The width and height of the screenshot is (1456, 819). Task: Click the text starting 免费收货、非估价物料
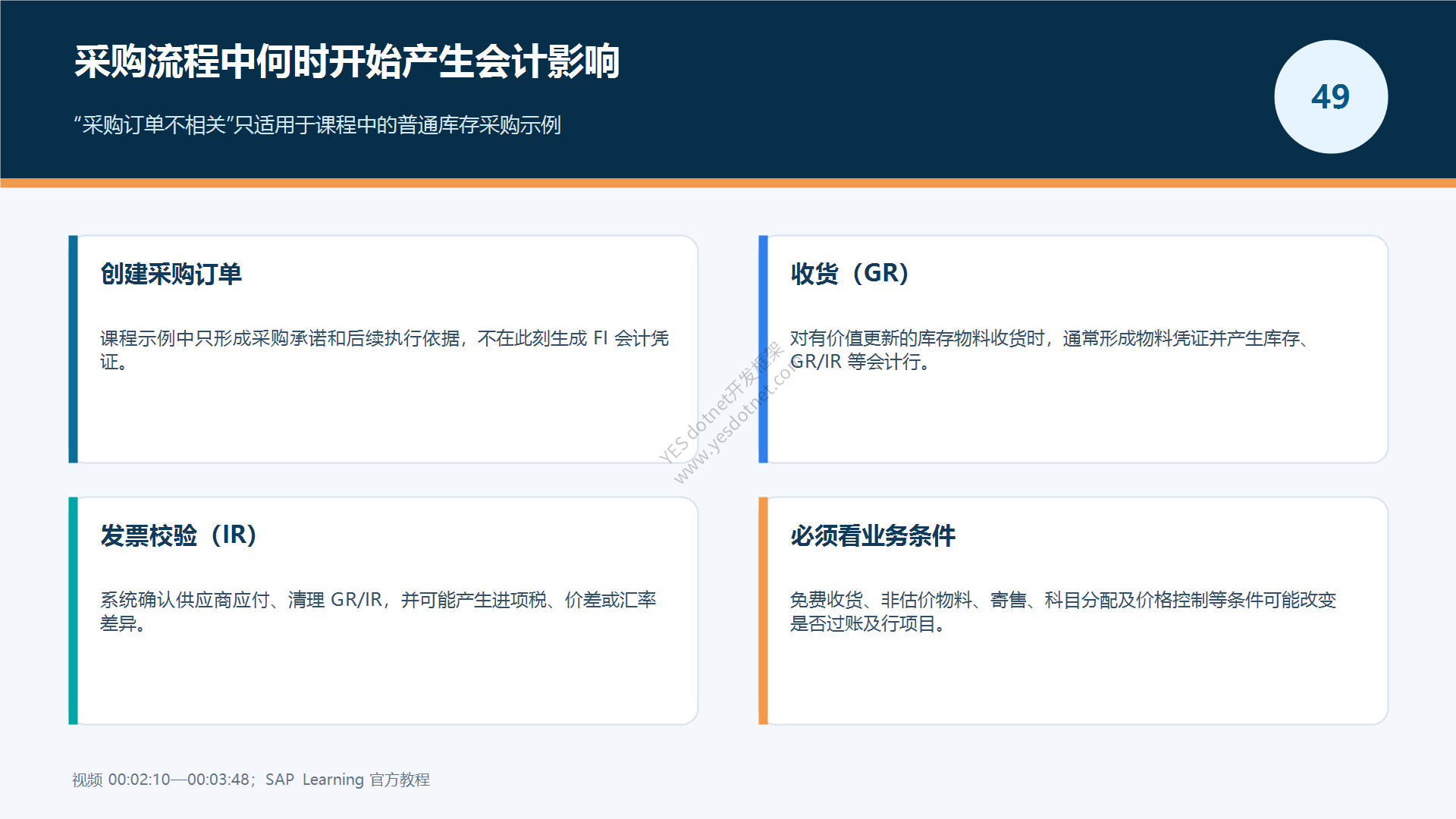click(1063, 611)
